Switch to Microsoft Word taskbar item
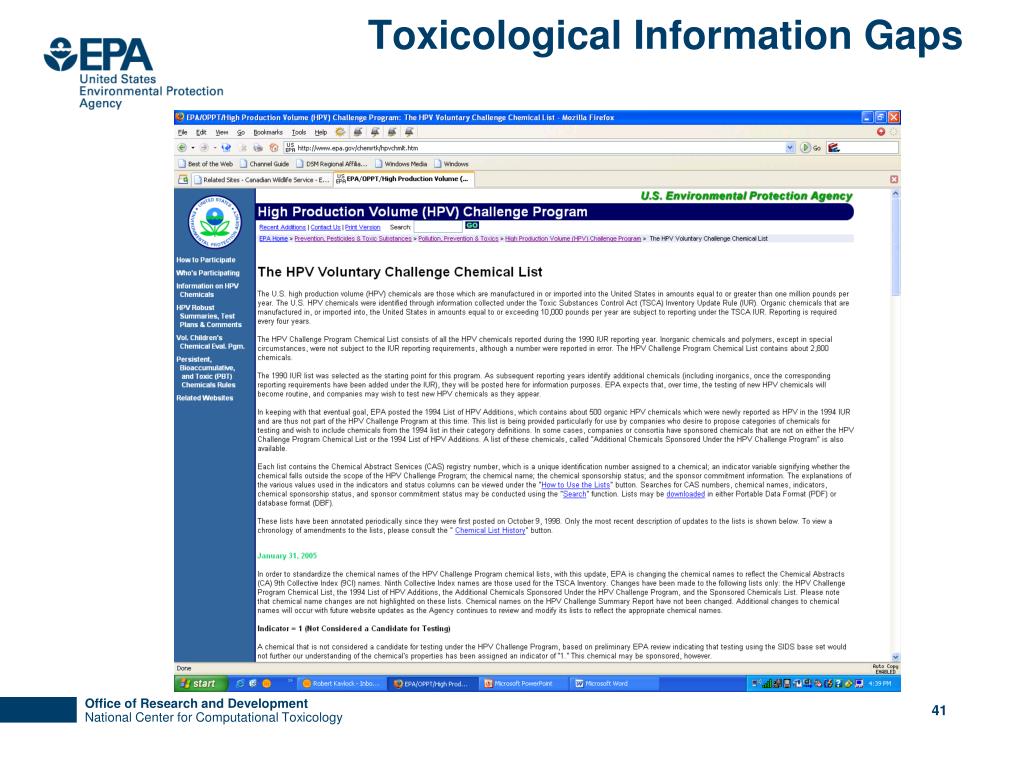This screenshot has width=1024, height=768. tap(614, 683)
